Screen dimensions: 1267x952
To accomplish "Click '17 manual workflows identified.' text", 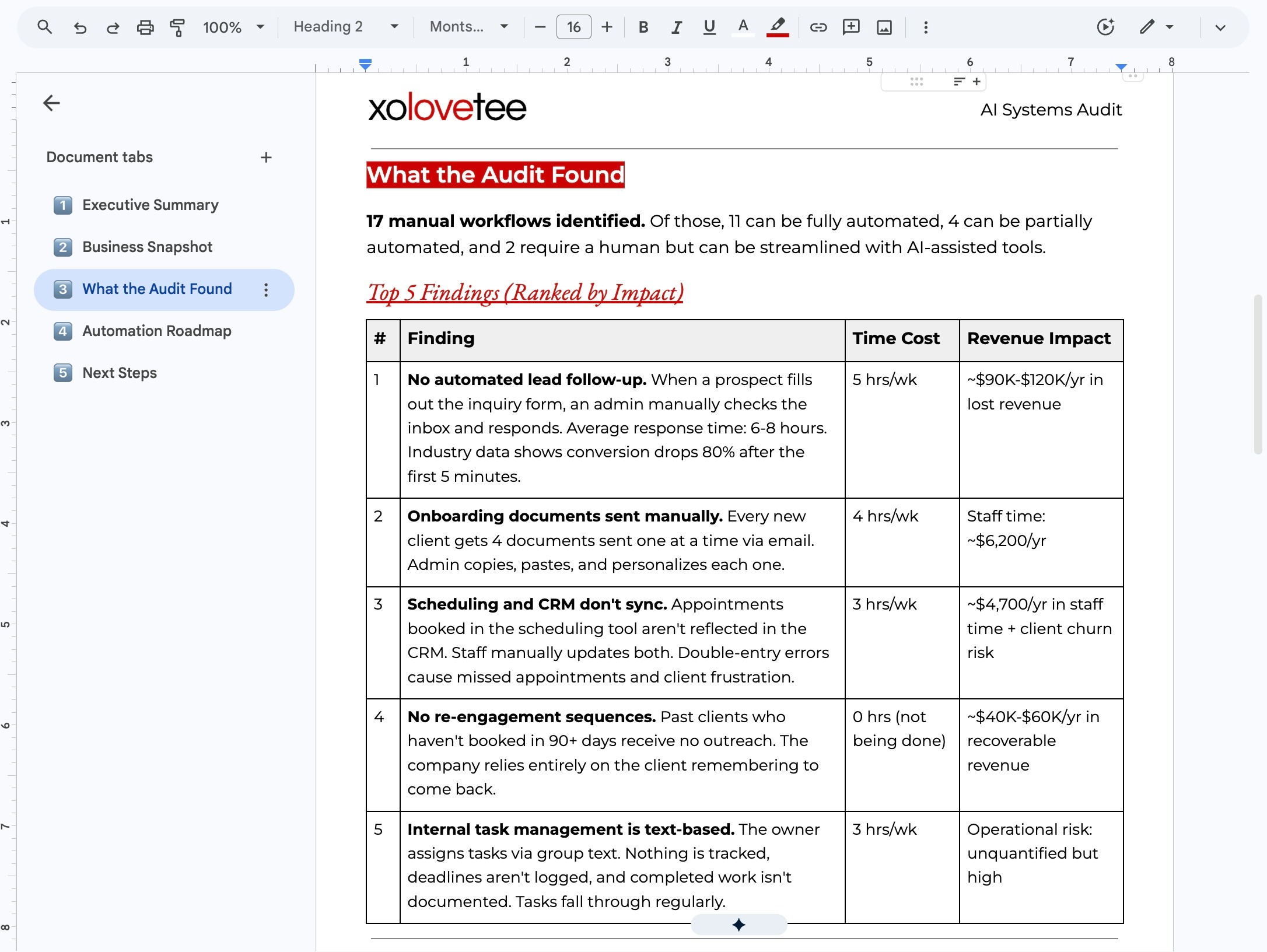I will click(x=505, y=222).
